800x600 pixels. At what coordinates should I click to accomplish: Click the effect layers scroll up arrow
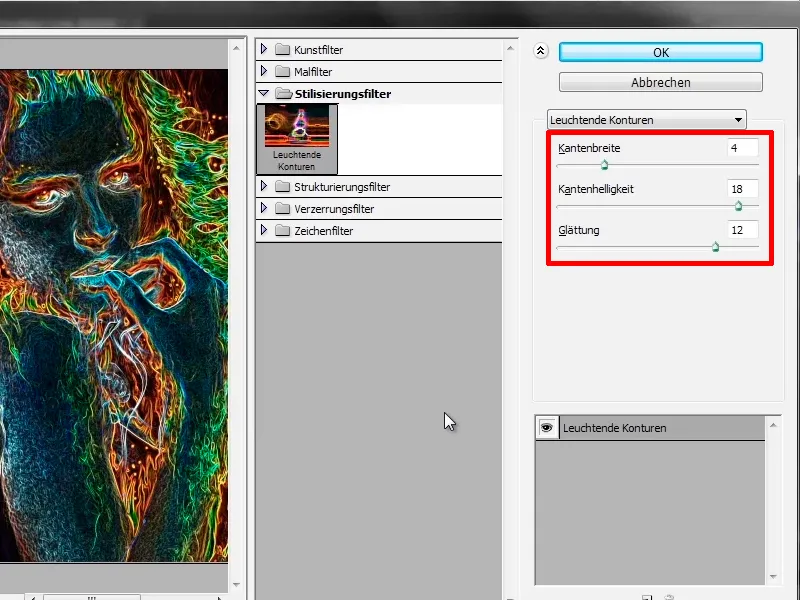[773, 425]
